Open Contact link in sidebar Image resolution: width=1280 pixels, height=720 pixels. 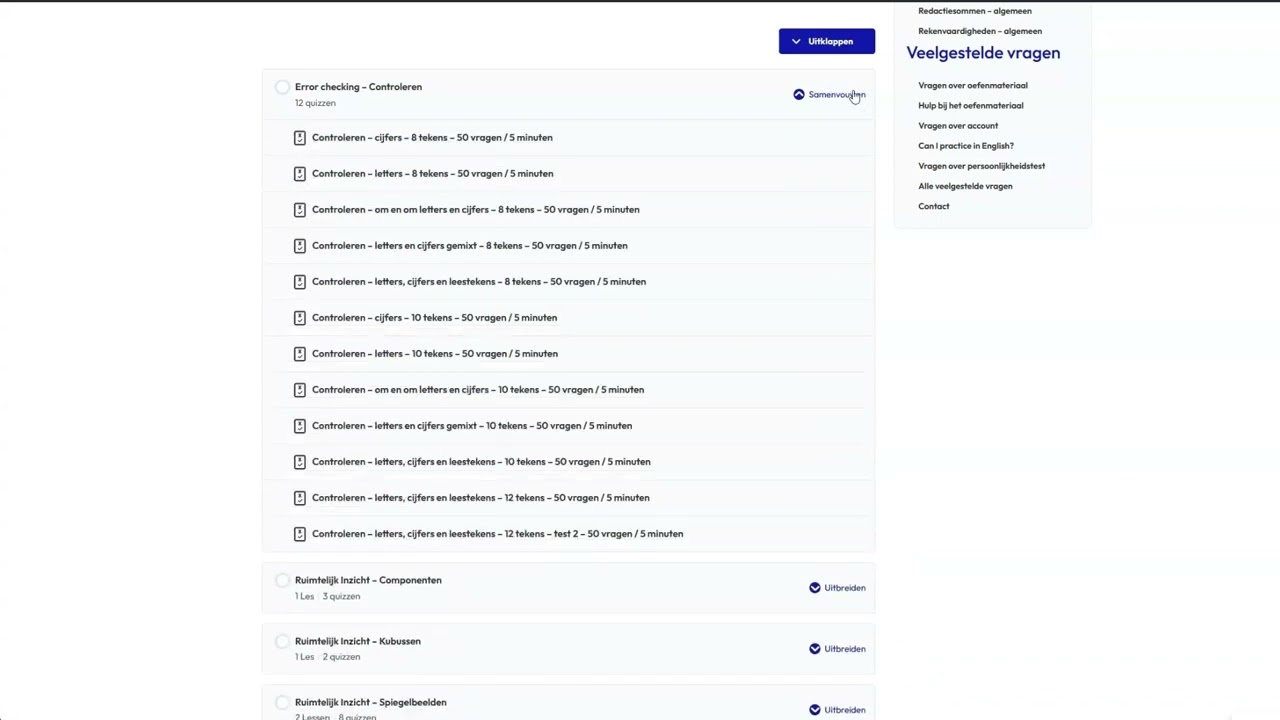point(934,206)
